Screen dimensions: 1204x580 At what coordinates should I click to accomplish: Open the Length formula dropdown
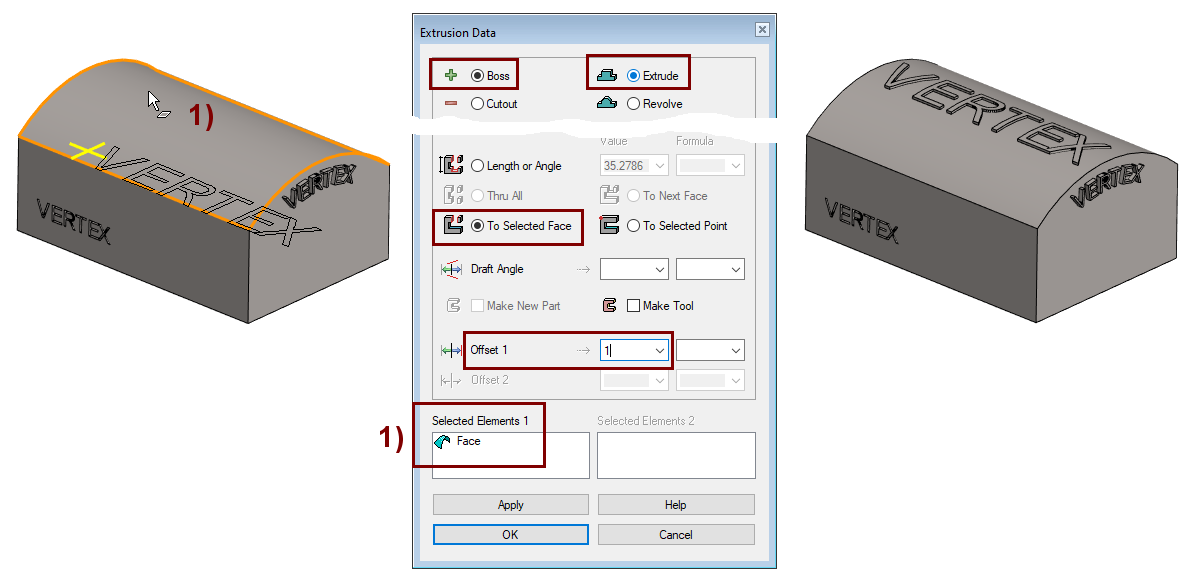point(737,166)
